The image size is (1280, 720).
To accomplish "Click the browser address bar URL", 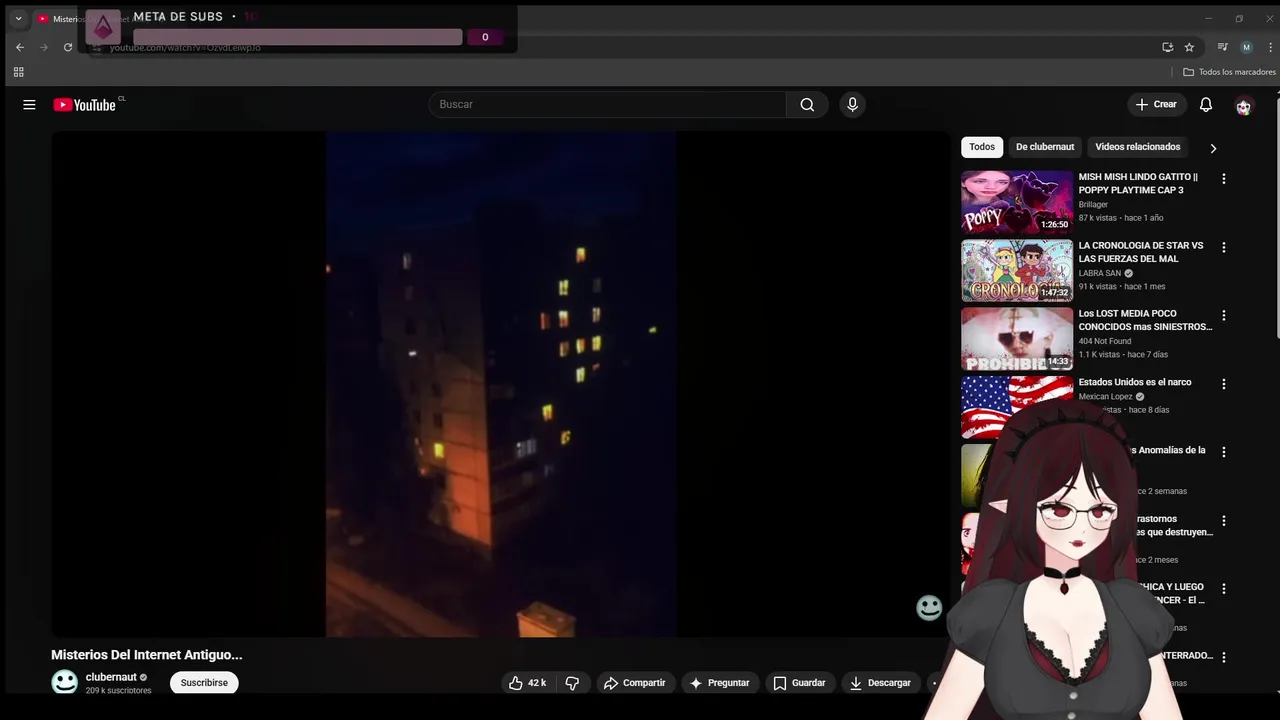I will coord(185,47).
